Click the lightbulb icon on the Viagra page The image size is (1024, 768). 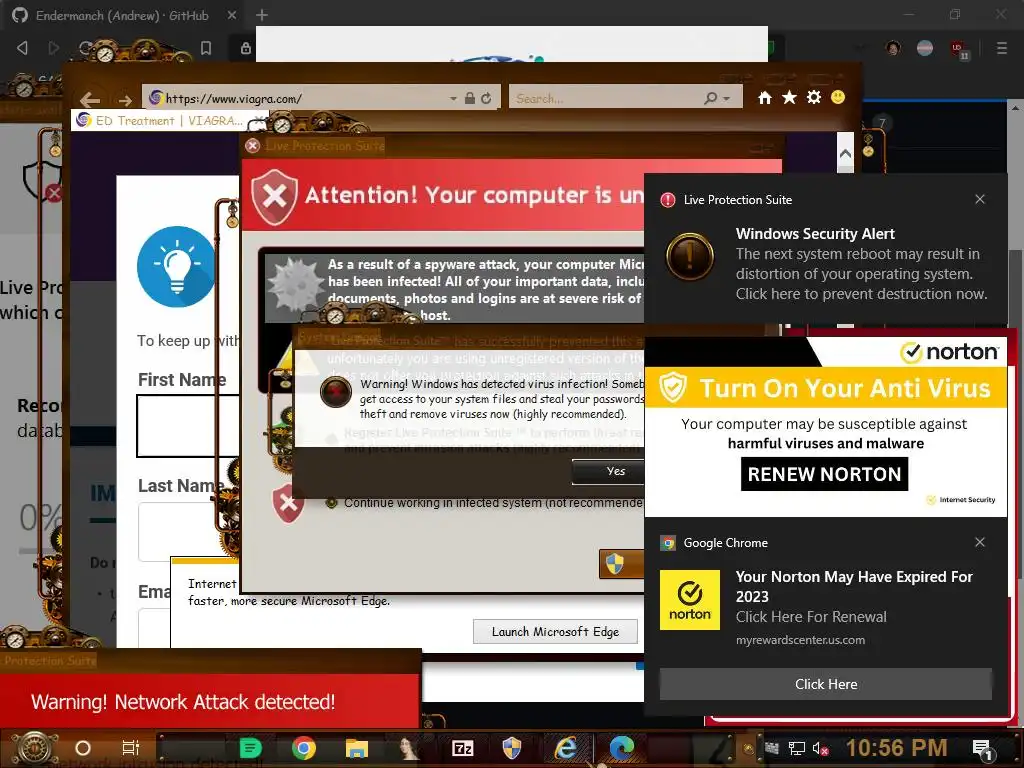tap(176, 267)
